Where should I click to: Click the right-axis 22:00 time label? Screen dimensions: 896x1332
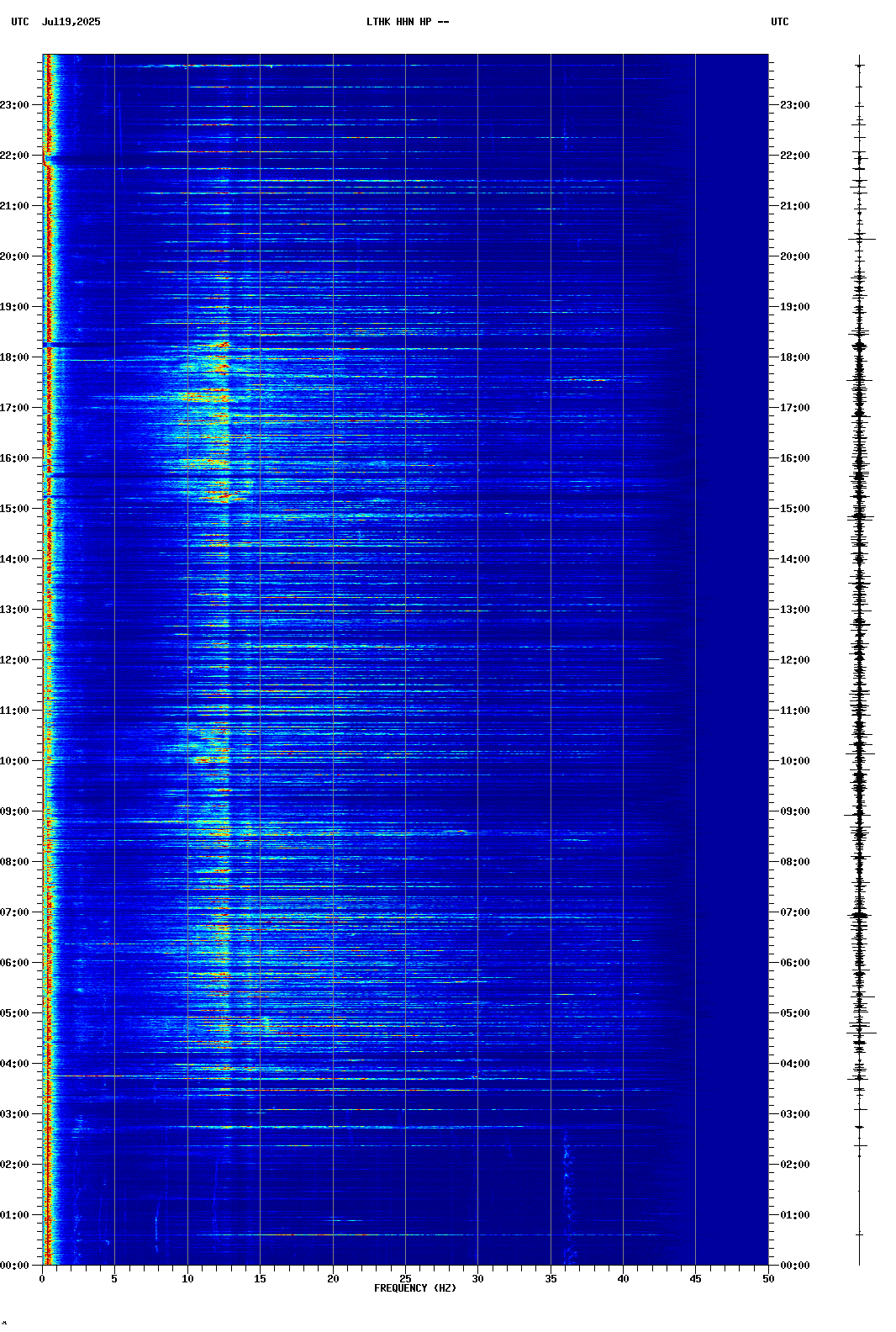pyautogui.click(x=795, y=156)
